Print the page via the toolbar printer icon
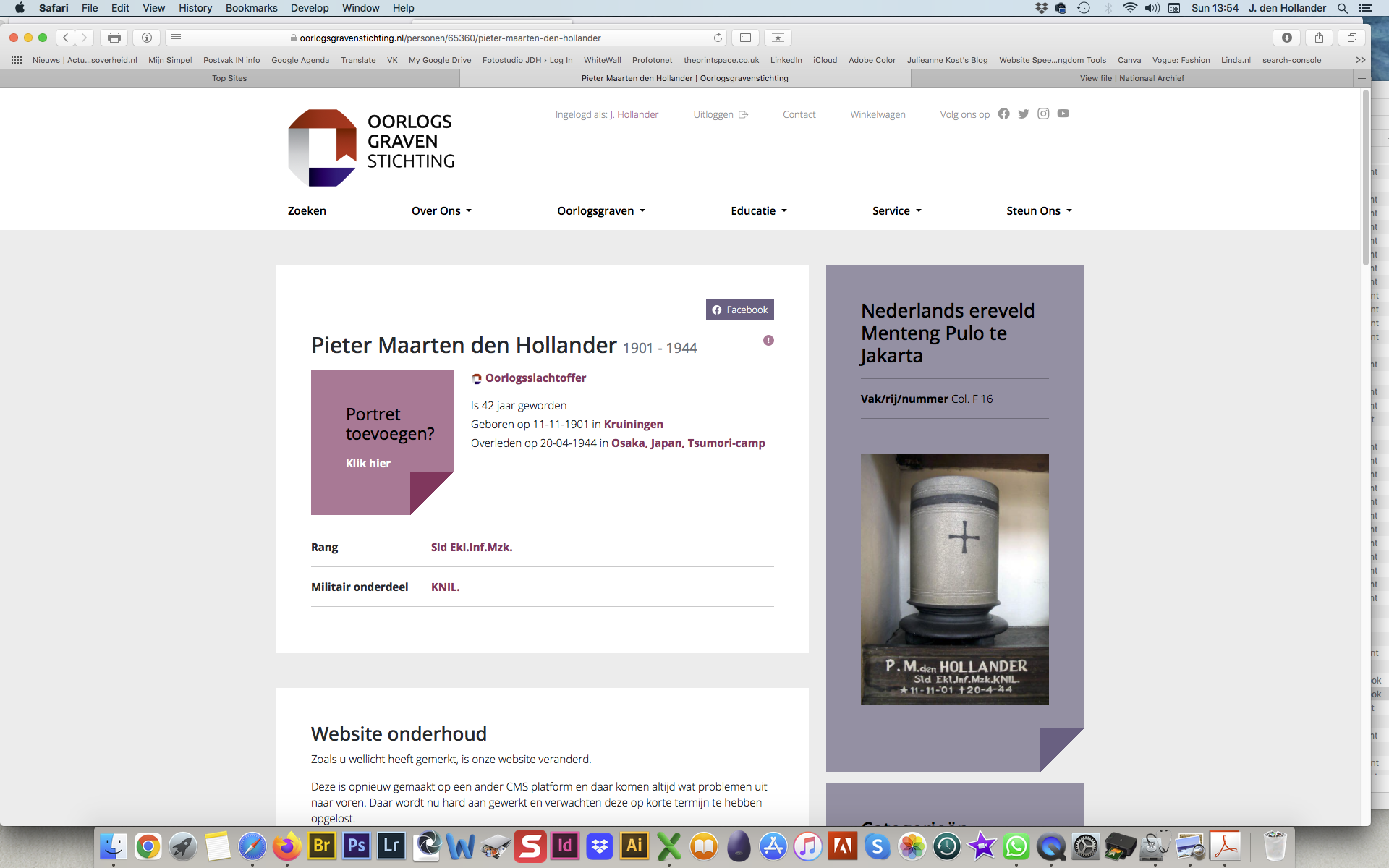1389x868 pixels. [114, 38]
